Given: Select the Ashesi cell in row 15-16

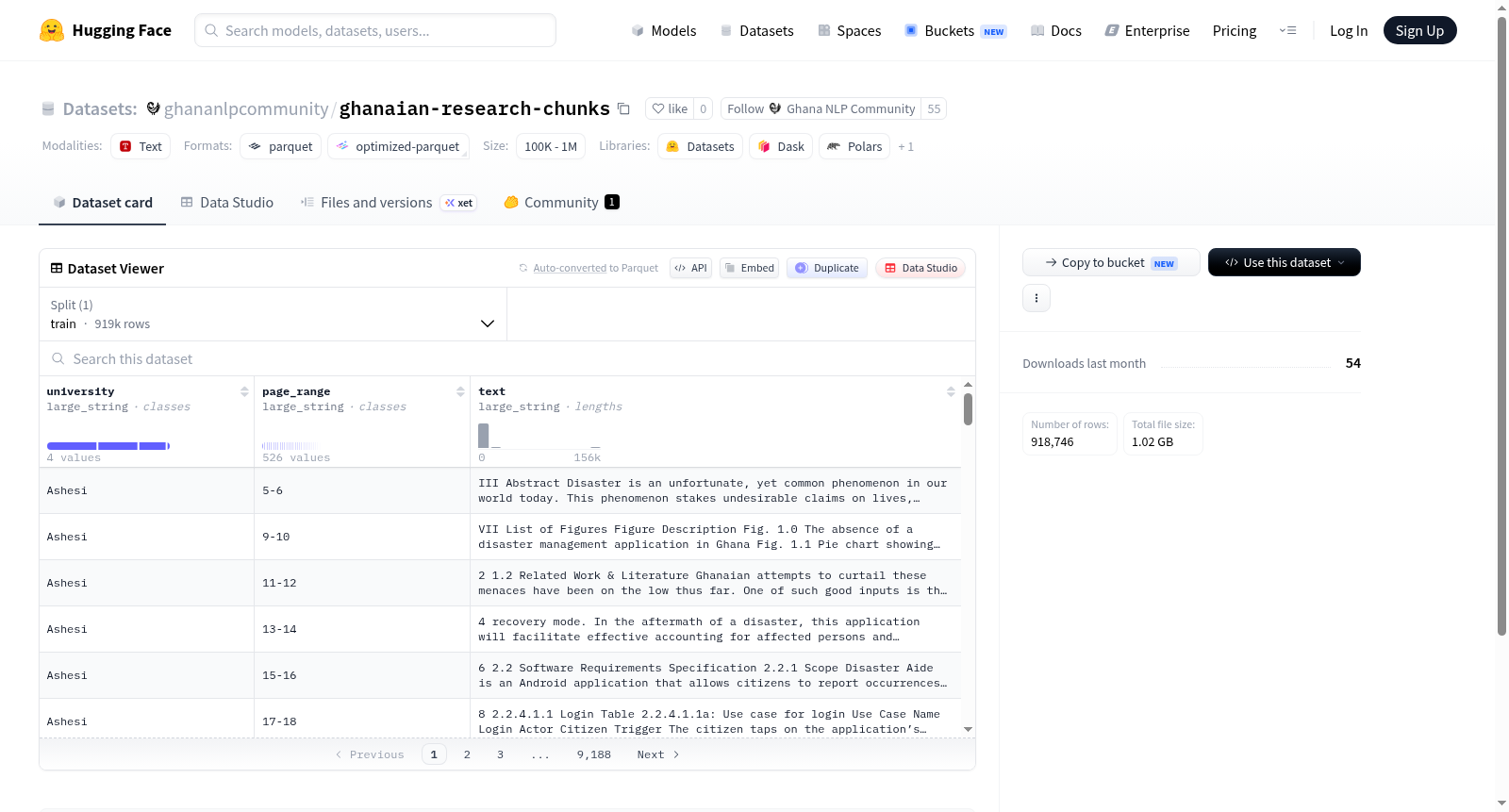Looking at the screenshot, I should [x=146, y=675].
